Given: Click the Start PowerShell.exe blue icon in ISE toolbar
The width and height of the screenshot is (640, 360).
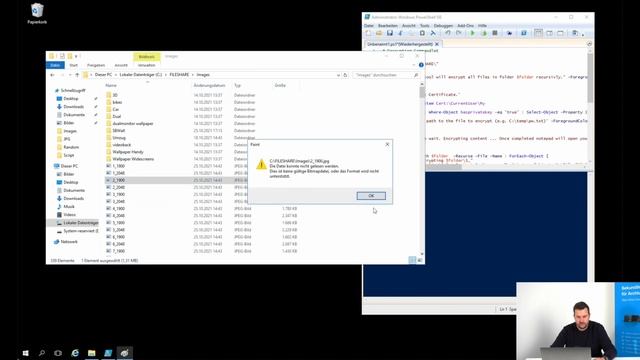Looking at the screenshot, I should (524, 33).
